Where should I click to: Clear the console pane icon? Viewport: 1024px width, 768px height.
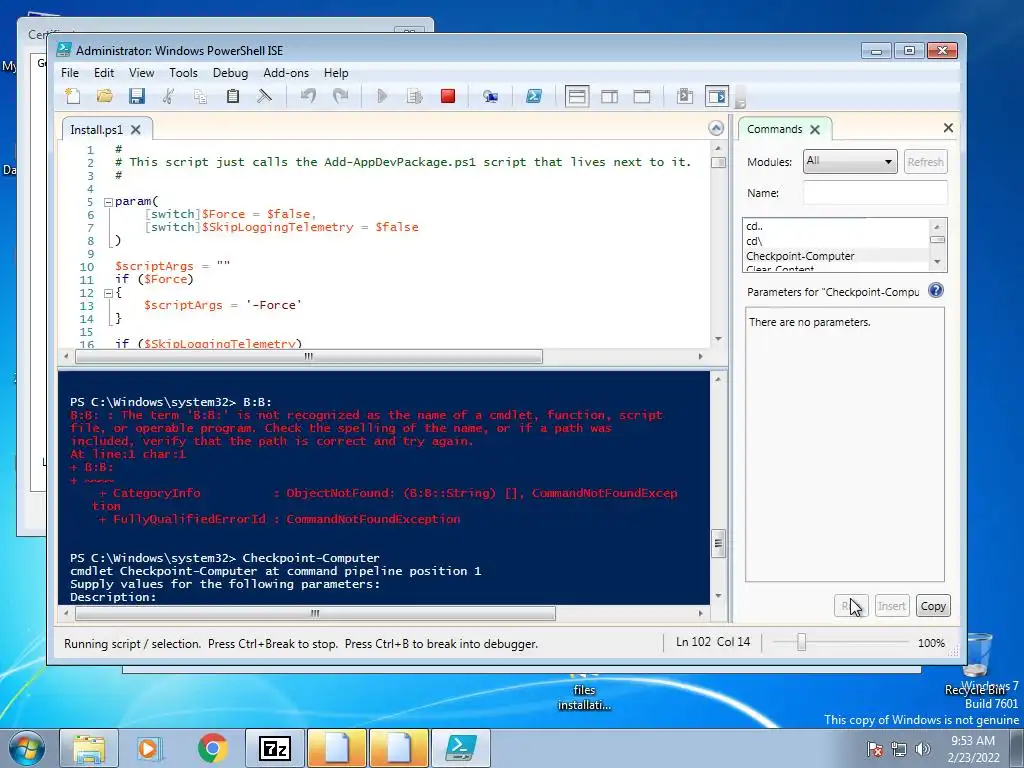click(264, 97)
